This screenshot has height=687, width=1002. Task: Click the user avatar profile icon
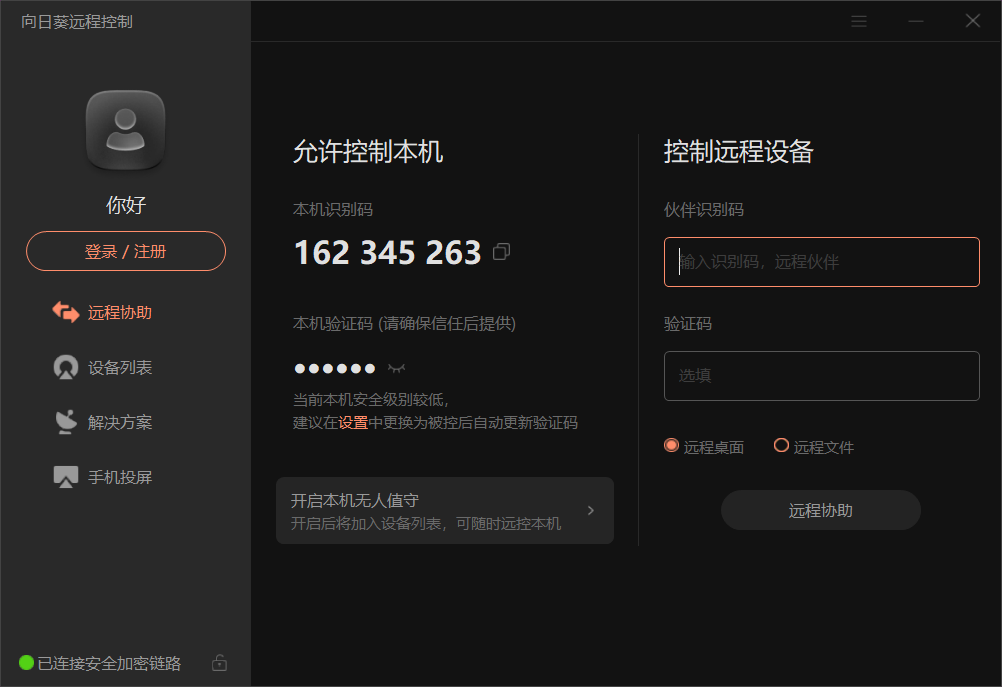tap(125, 130)
